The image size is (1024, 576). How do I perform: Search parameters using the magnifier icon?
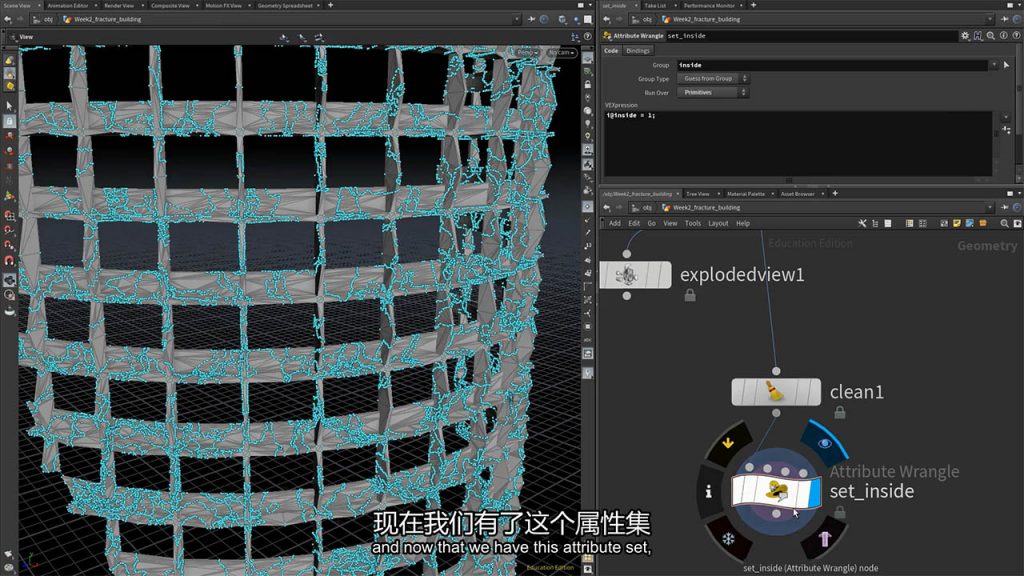pyautogui.click(x=991, y=36)
